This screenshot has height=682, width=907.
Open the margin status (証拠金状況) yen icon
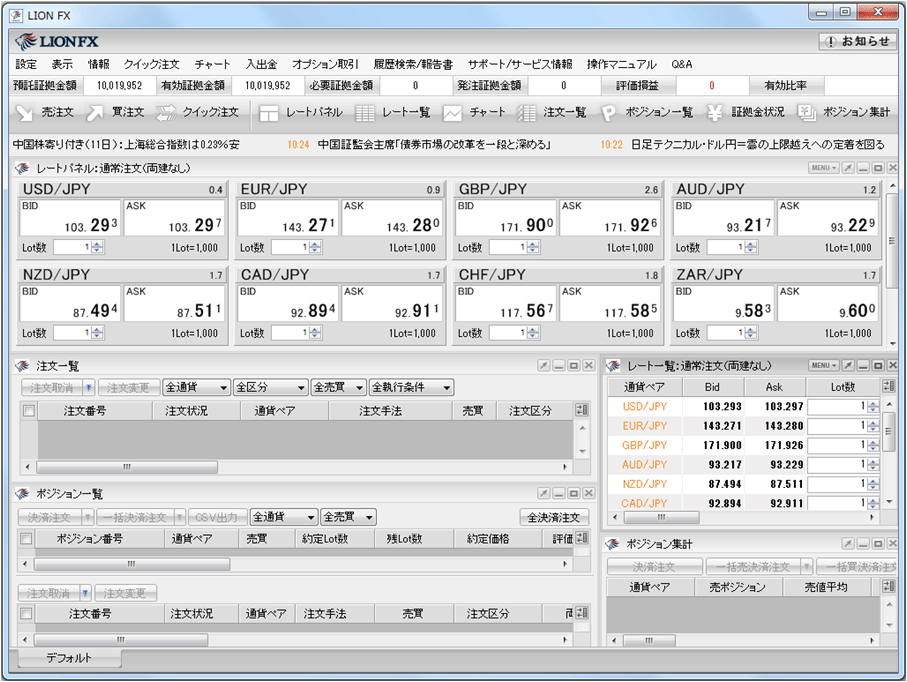(x=714, y=112)
